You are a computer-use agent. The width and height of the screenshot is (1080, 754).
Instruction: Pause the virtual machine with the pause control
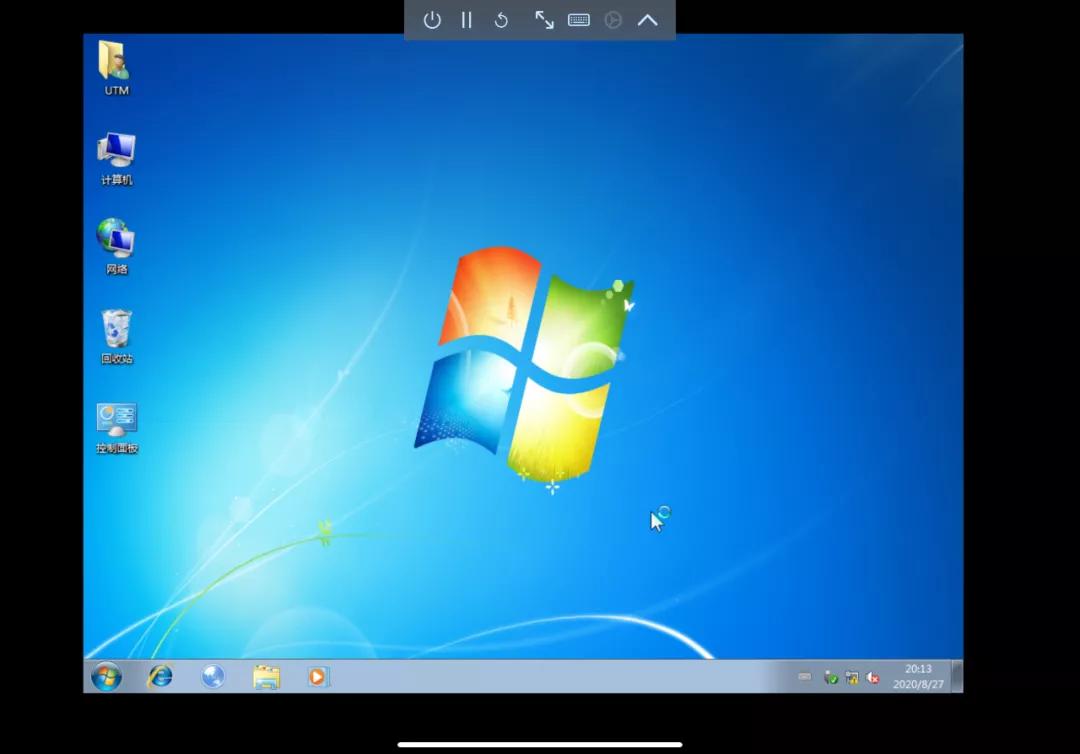(466, 20)
